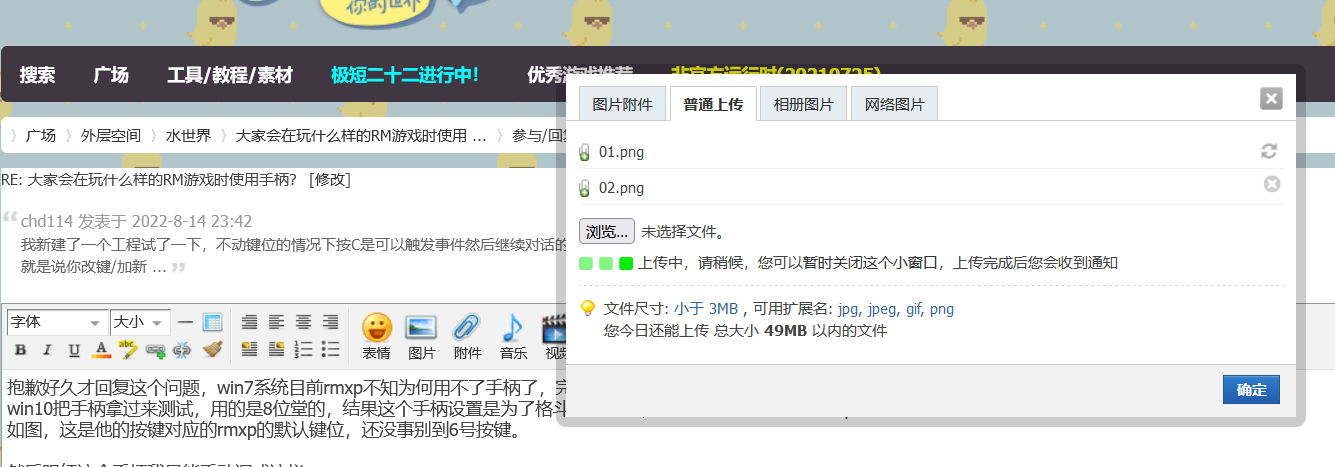Go to 广场 in the top navigation bar
This screenshot has height=467, width=1335.
tap(111, 75)
